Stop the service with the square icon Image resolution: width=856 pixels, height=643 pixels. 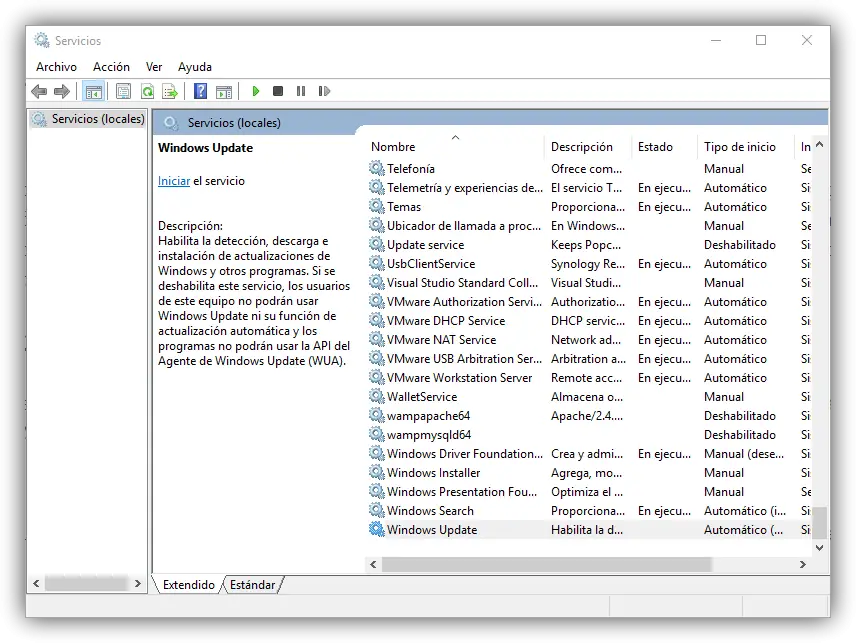click(278, 91)
